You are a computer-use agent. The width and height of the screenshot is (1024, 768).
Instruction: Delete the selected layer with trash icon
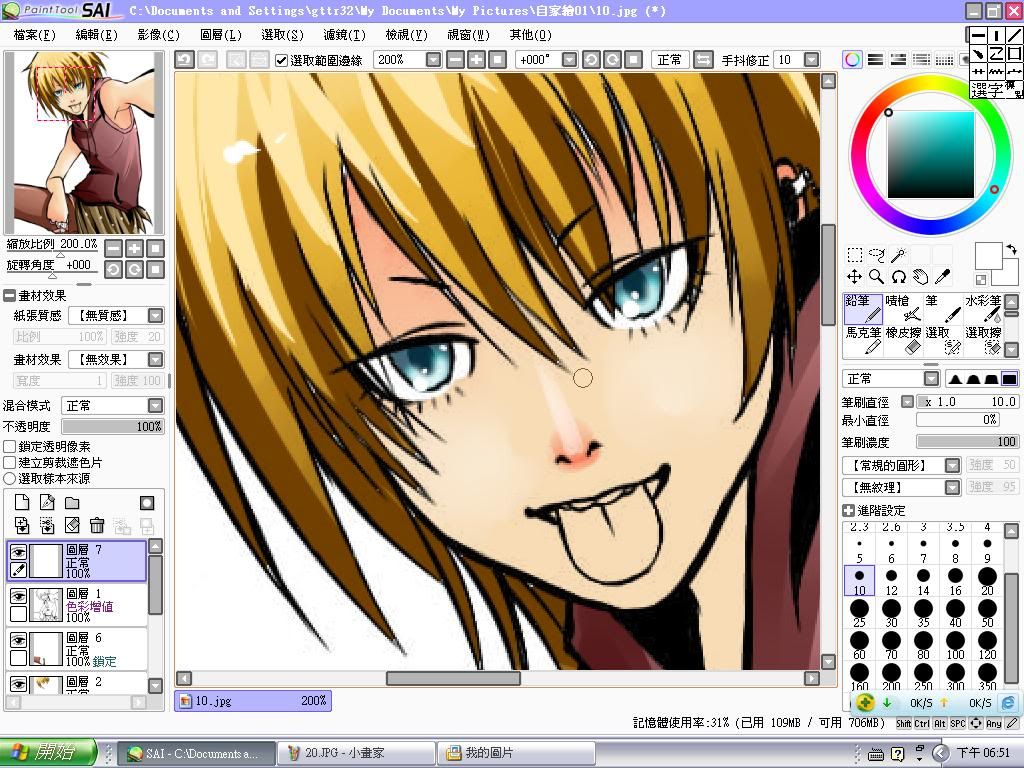[x=97, y=525]
